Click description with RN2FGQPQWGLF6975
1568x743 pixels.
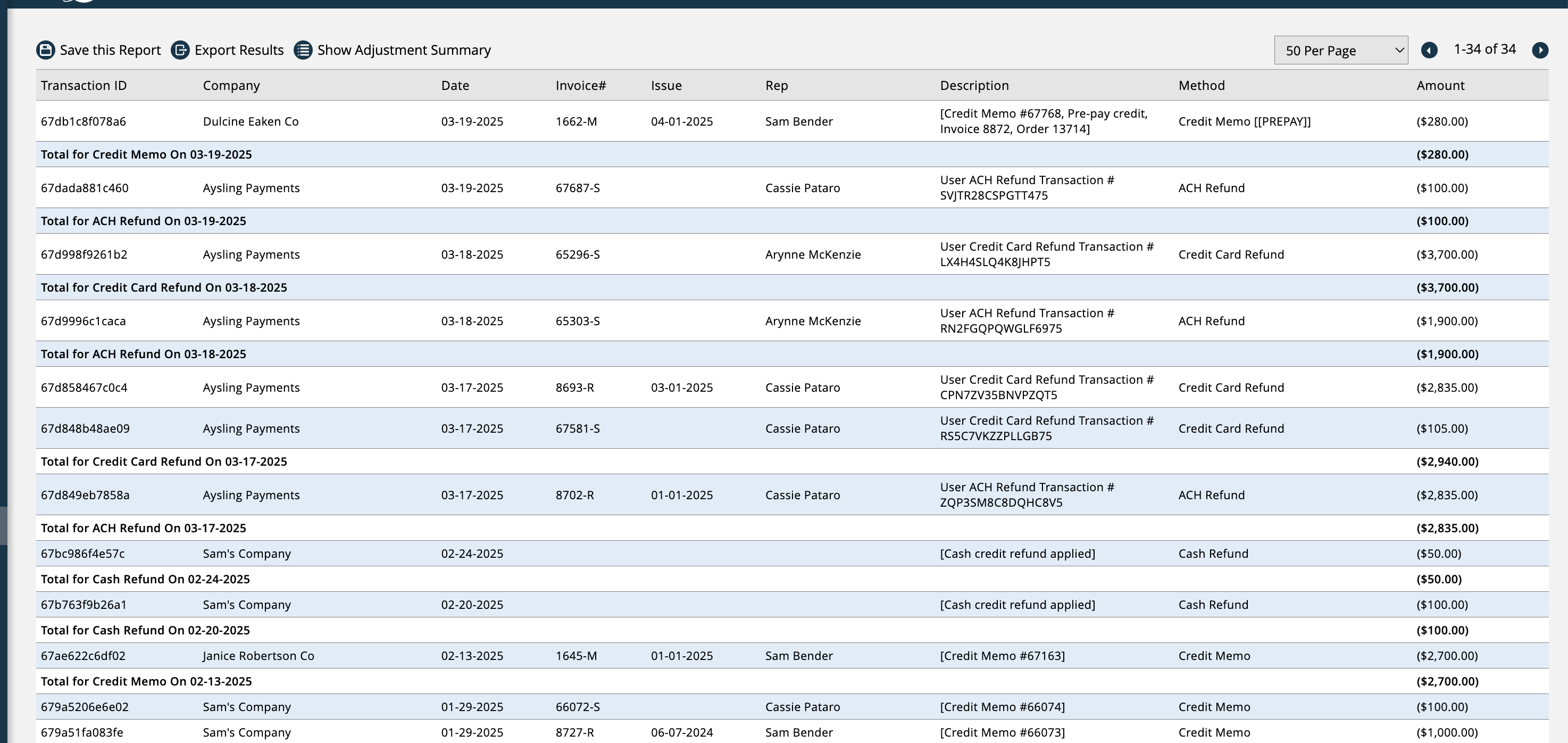1028,320
